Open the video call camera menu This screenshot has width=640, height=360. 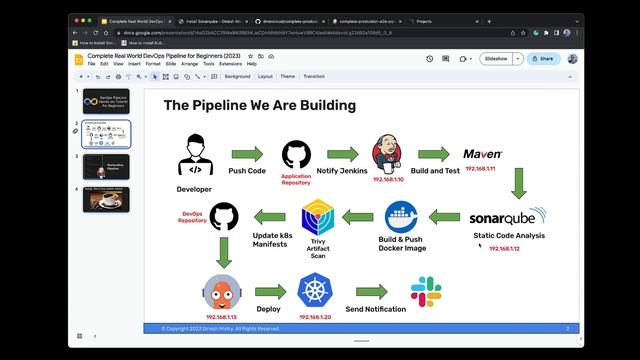coord(465,59)
